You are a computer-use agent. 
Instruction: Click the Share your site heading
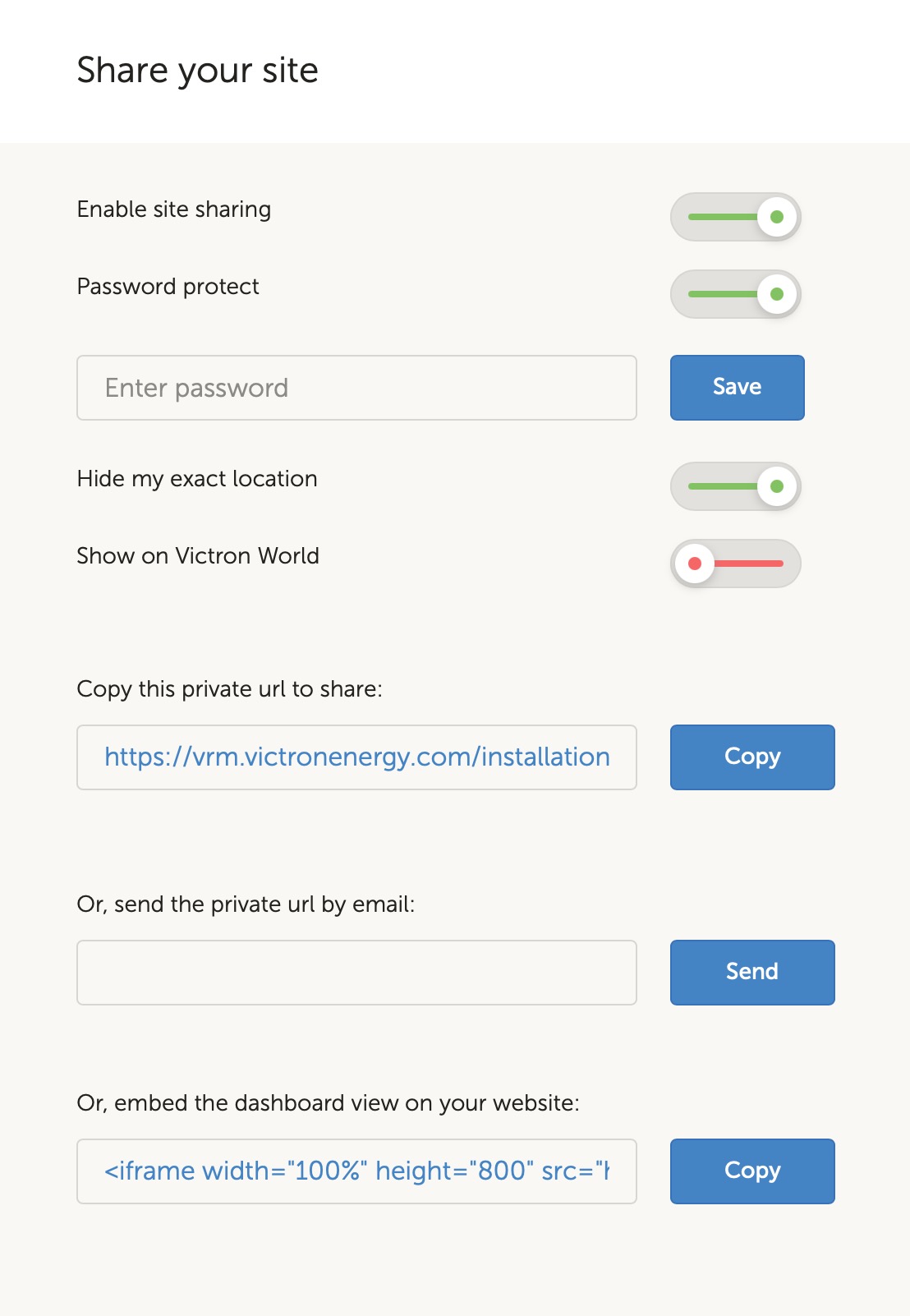[197, 71]
